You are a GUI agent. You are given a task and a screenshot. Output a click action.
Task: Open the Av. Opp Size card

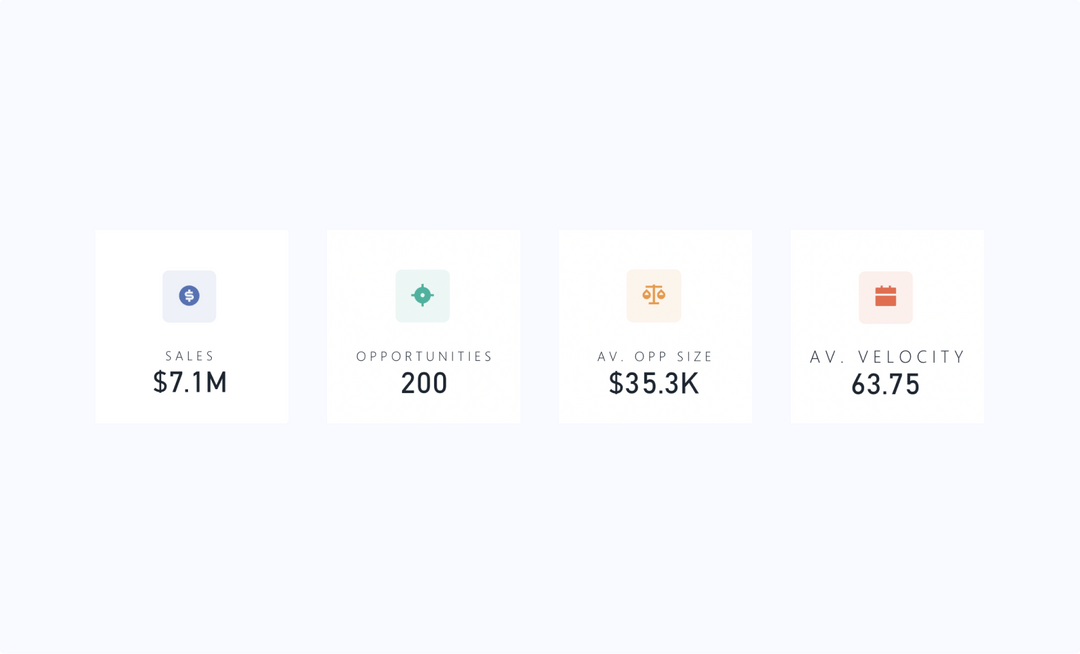(655, 326)
